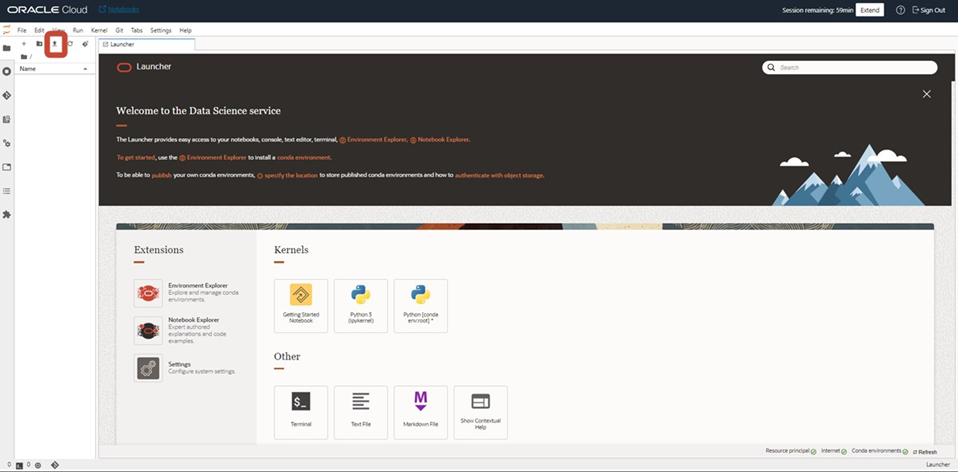This screenshot has width=958, height=472.
Task: Open the File Browser sidebar tab
Action: tap(7, 48)
